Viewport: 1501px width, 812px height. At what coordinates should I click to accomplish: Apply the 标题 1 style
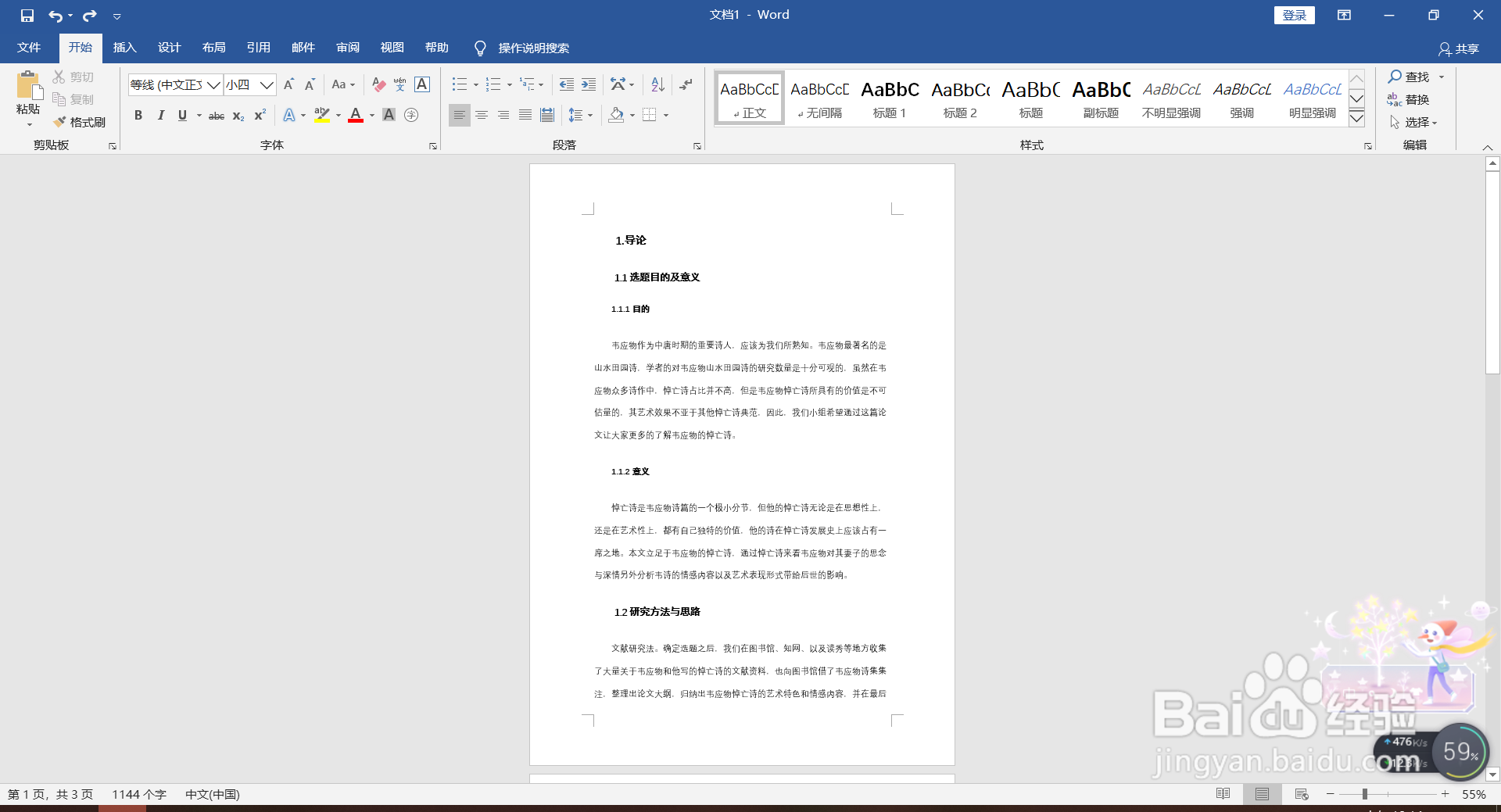coord(889,98)
